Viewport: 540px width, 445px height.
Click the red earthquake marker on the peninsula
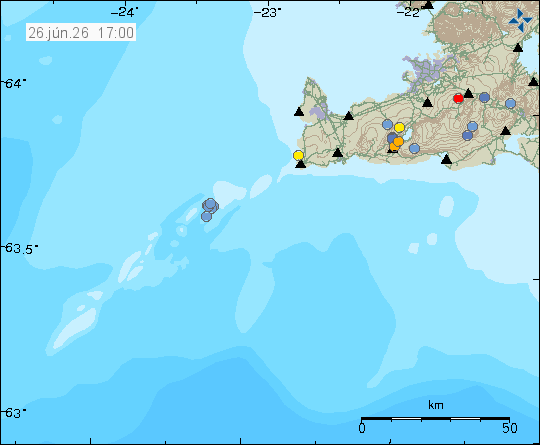click(458, 99)
